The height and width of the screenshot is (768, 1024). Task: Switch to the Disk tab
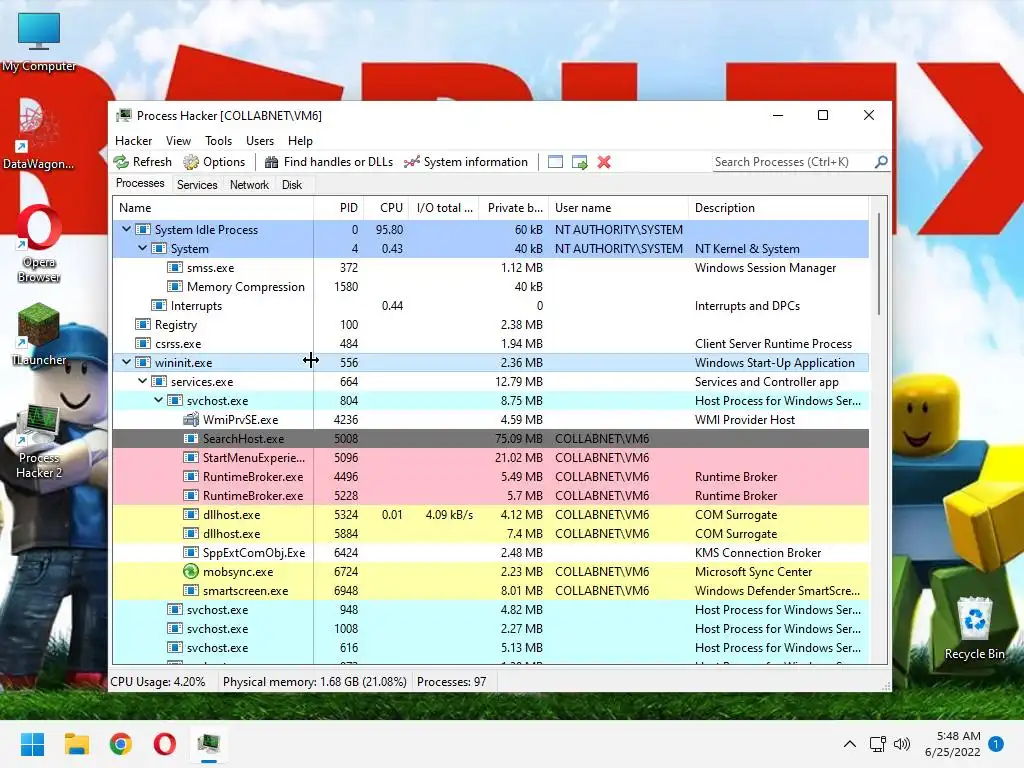pyautogui.click(x=292, y=185)
